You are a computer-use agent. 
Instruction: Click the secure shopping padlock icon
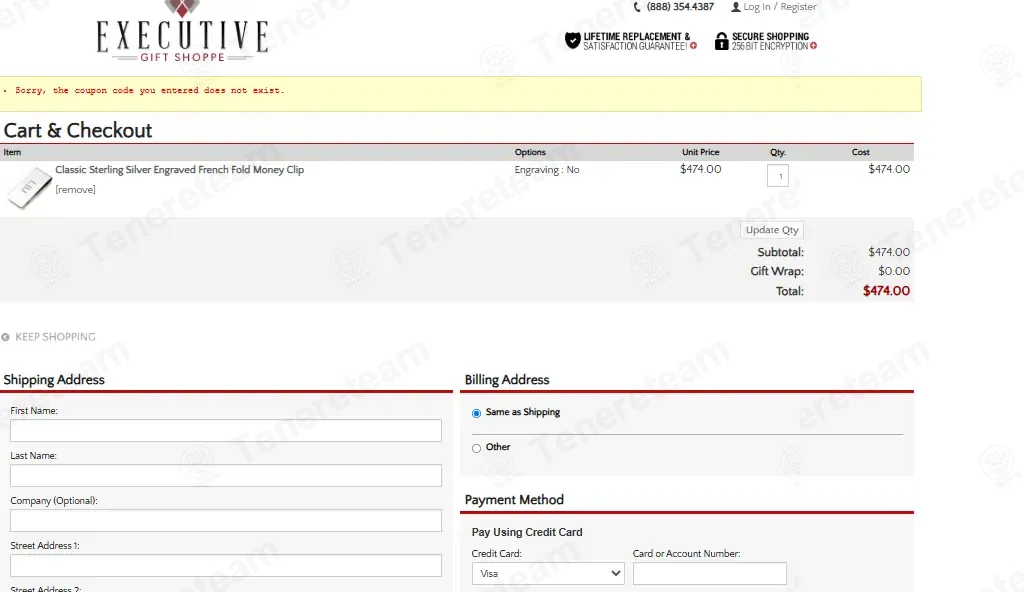tap(721, 41)
